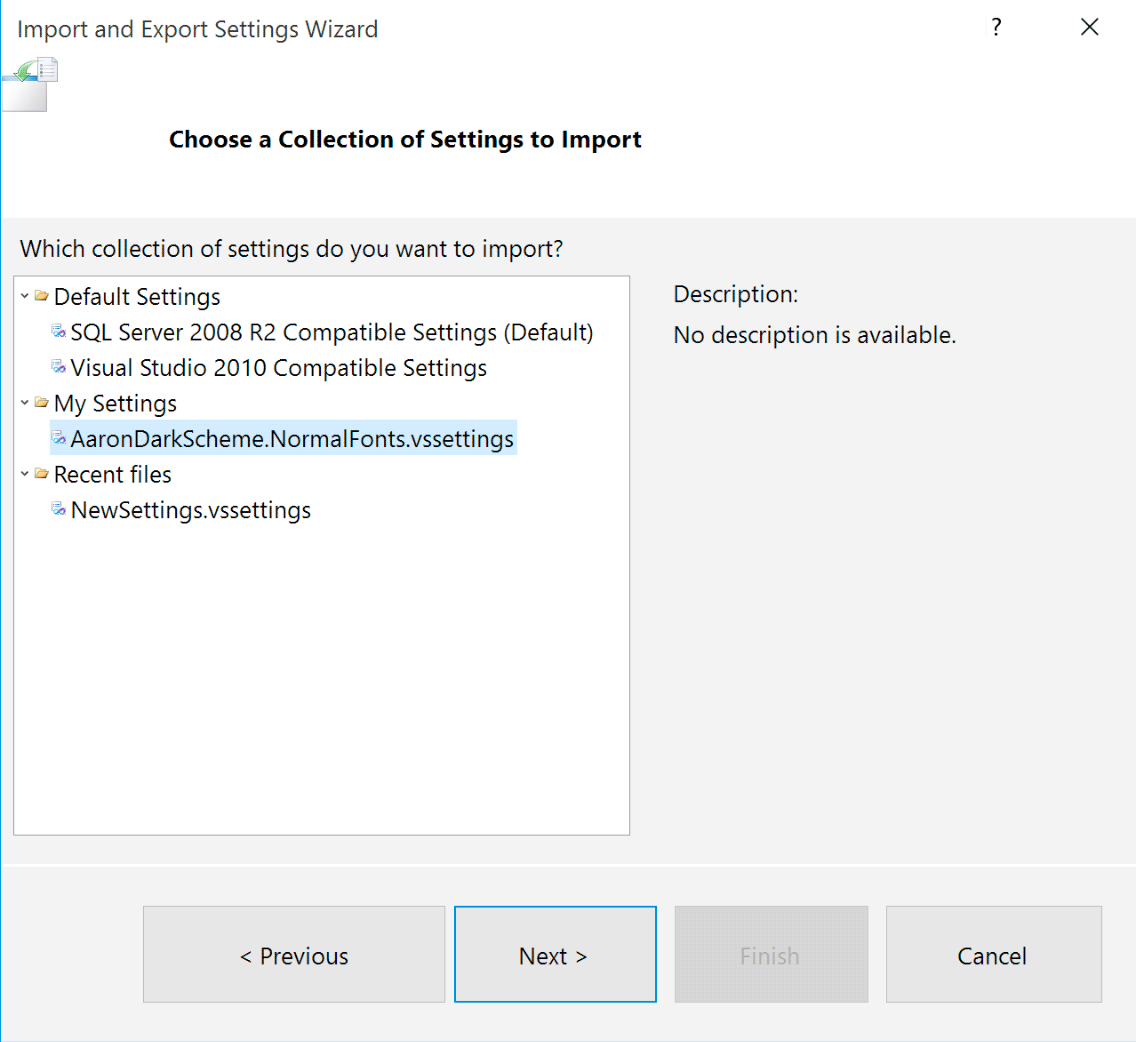Screen dimensions: 1136x1042
Task: Go back with the Previous button
Action: click(294, 955)
